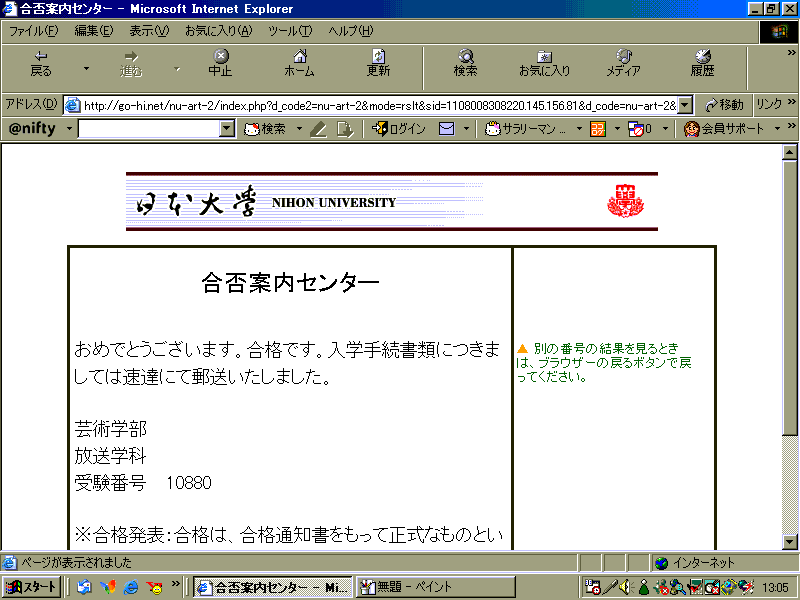800x600 pixels.
Task: Open the @nifty logo dropdown arrow
Action: [x=69, y=129]
